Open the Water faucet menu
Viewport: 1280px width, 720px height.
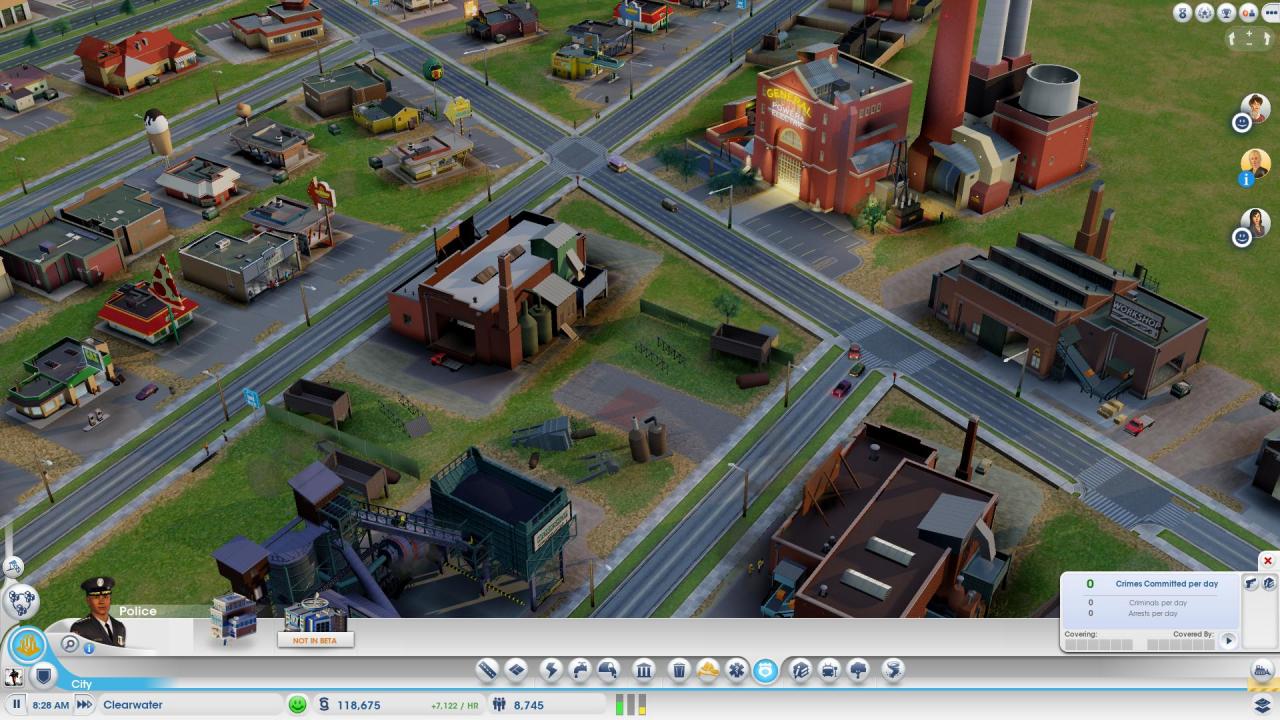(x=579, y=670)
